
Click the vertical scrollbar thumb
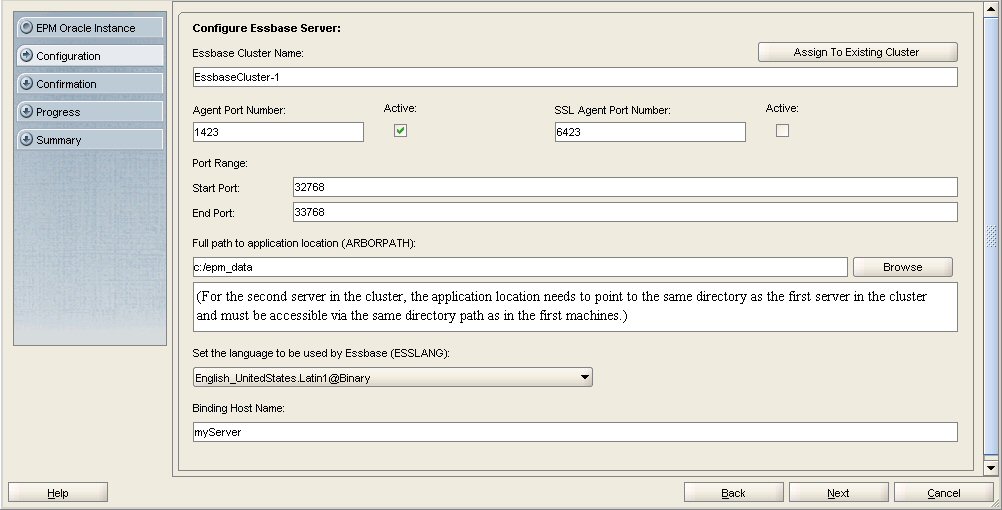991,236
